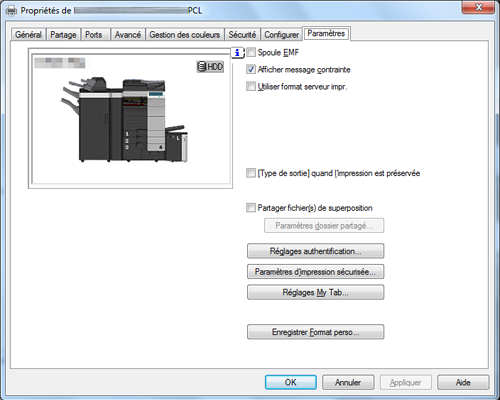
Task: Go to the Avancé tab
Action: [128, 35]
